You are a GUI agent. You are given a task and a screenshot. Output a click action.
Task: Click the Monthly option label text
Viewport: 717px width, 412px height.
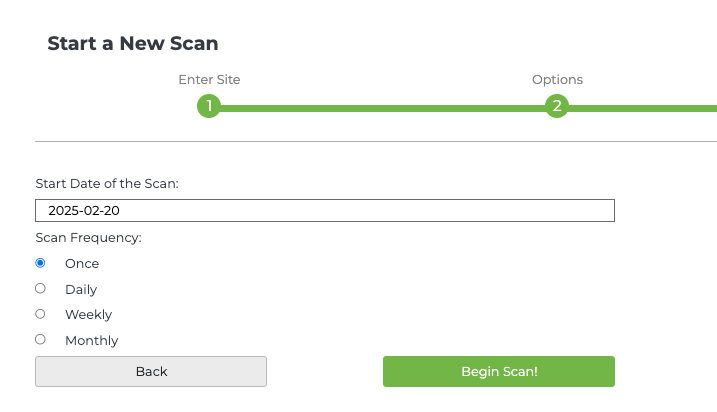point(91,340)
